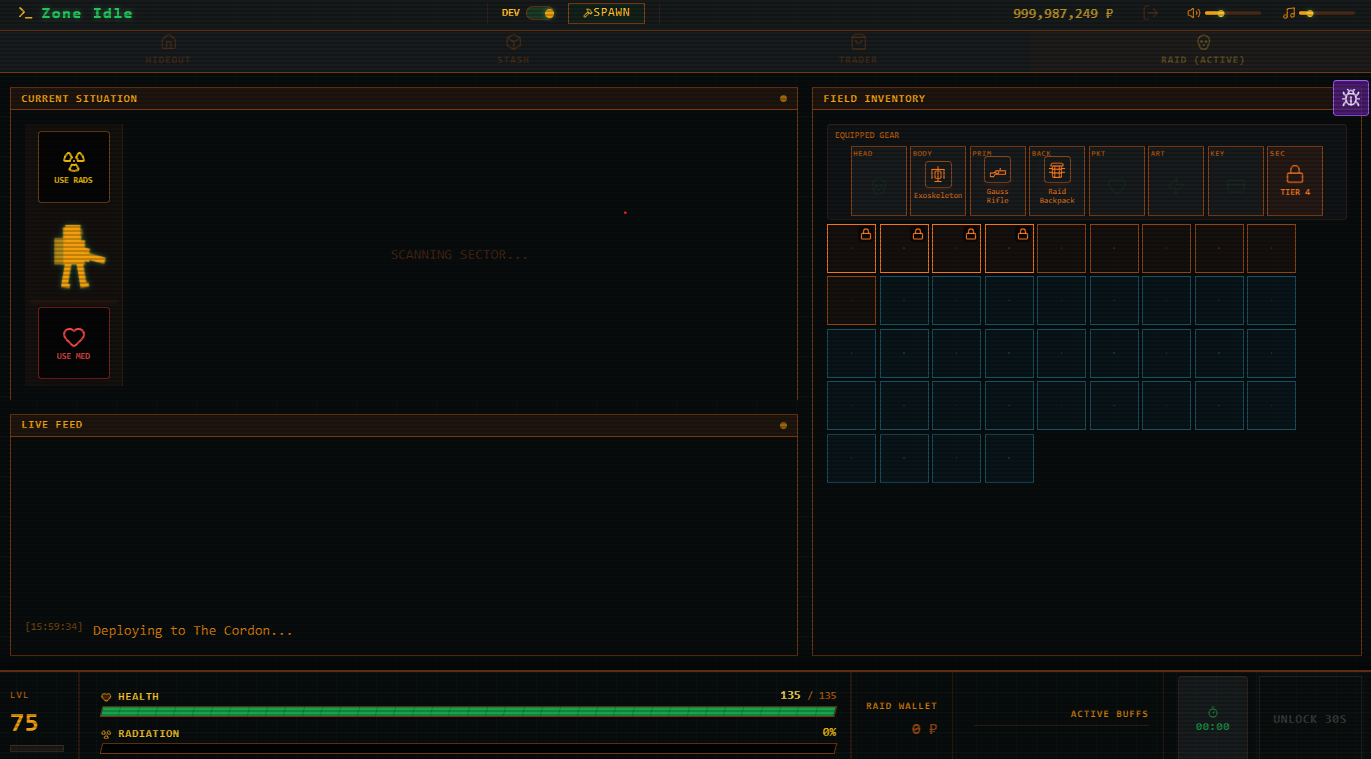The width and height of the screenshot is (1371, 759).
Task: Click the Unlock 30s button
Action: (1309, 718)
